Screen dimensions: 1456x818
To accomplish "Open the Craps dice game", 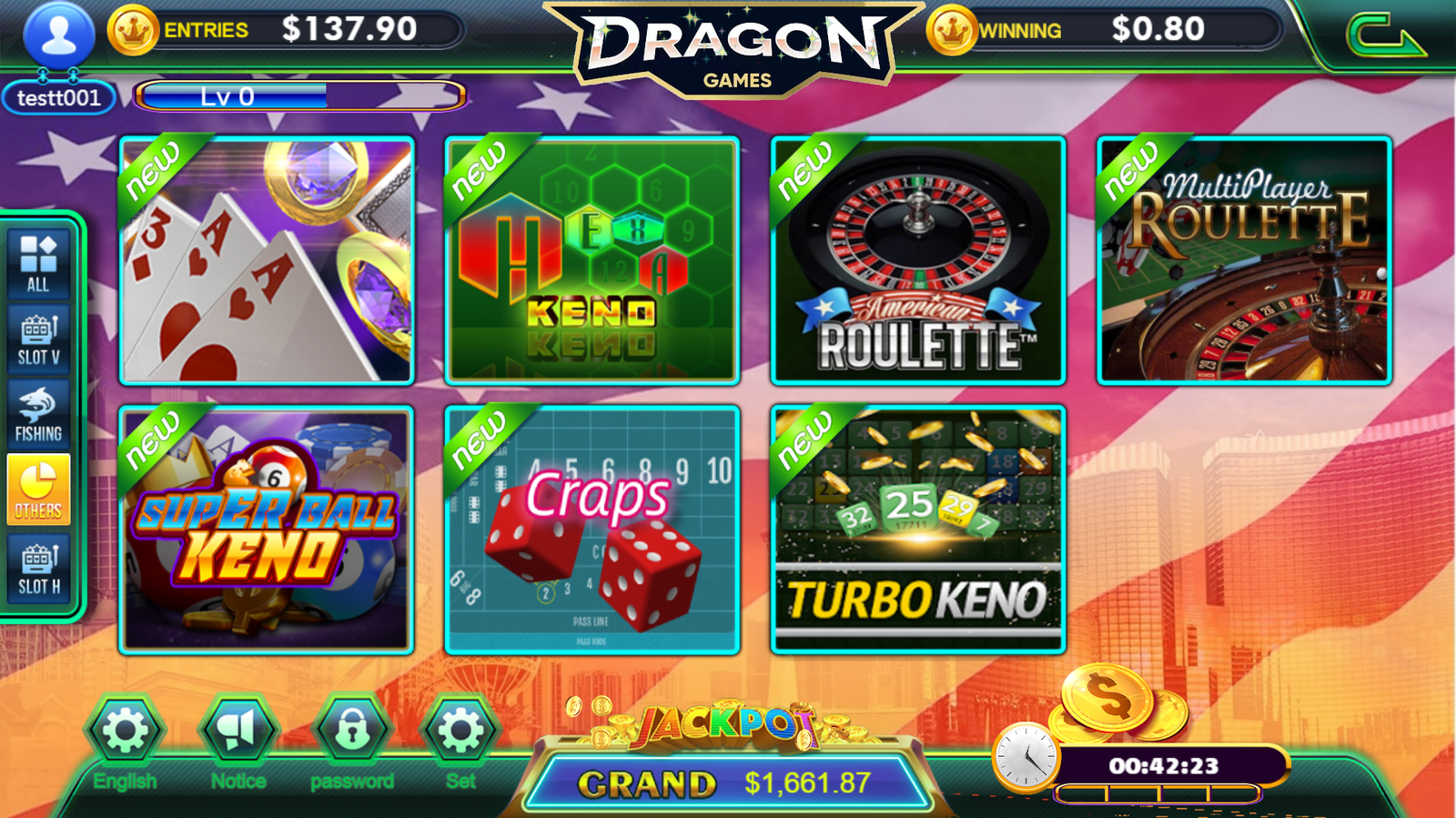I will point(591,530).
